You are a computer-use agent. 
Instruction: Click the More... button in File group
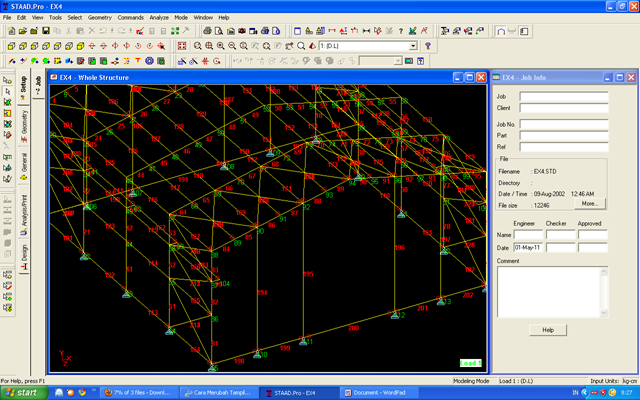[590, 203]
